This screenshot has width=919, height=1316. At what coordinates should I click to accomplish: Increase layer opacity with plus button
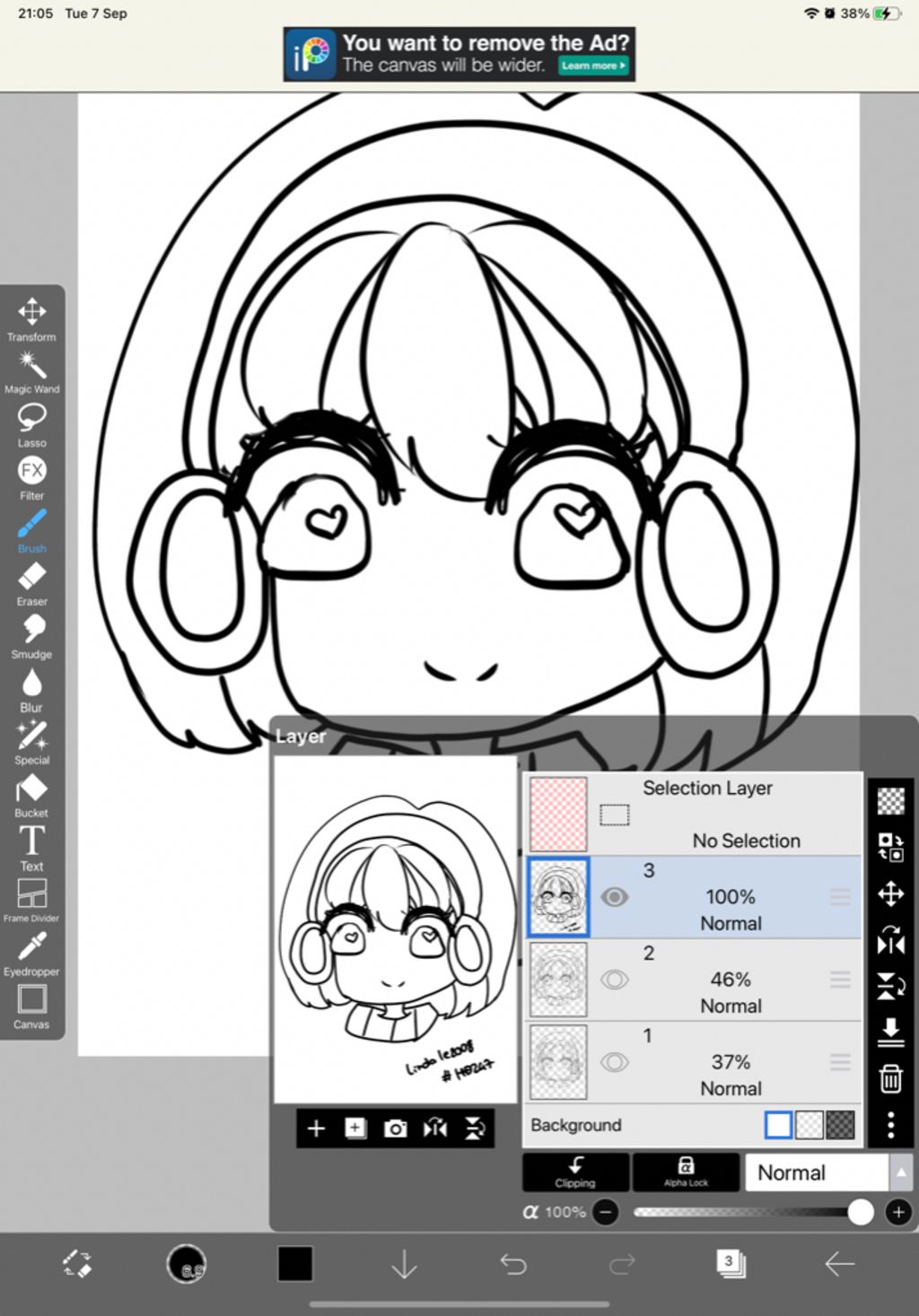point(898,1213)
